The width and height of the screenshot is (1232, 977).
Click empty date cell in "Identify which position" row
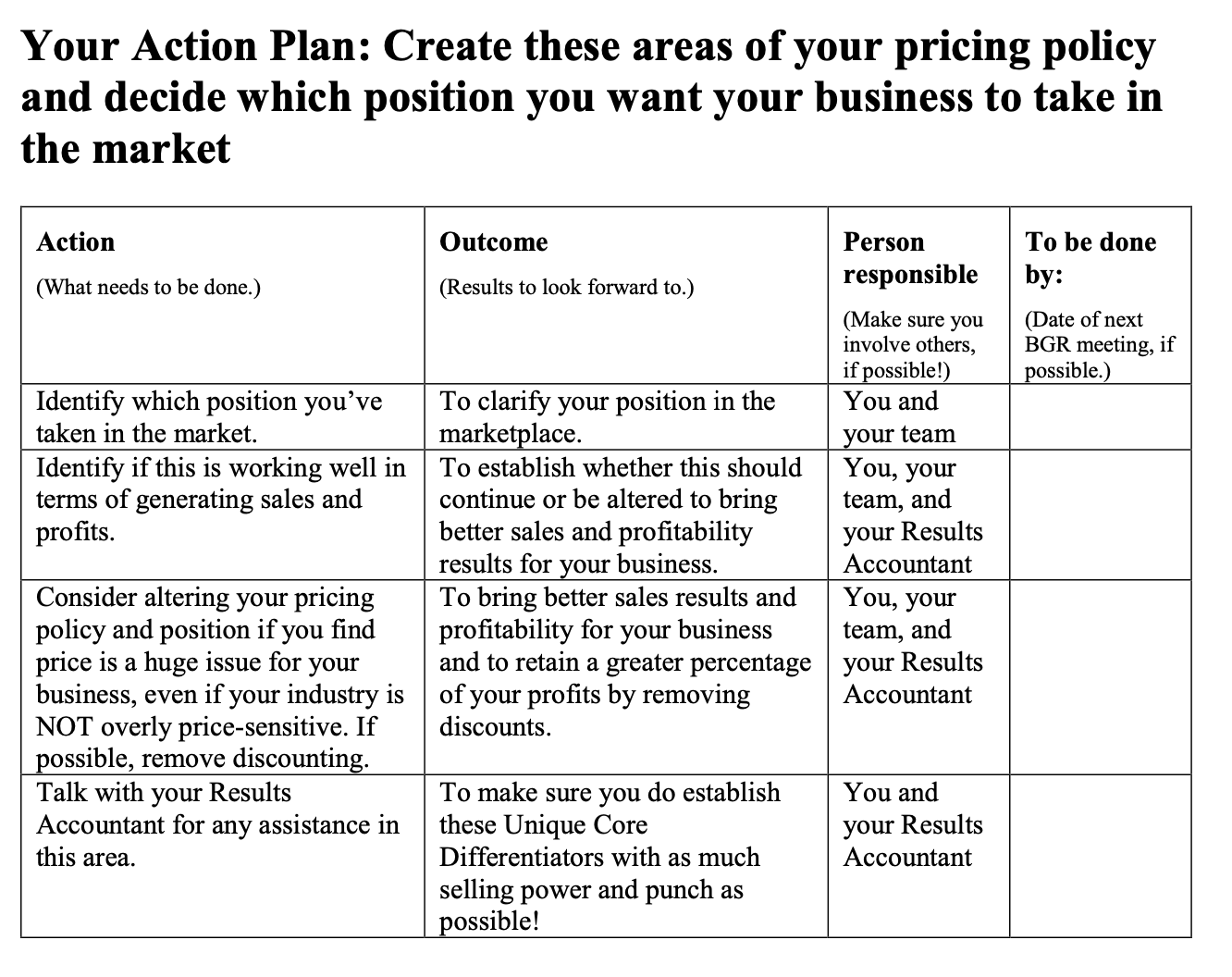coord(1099,417)
